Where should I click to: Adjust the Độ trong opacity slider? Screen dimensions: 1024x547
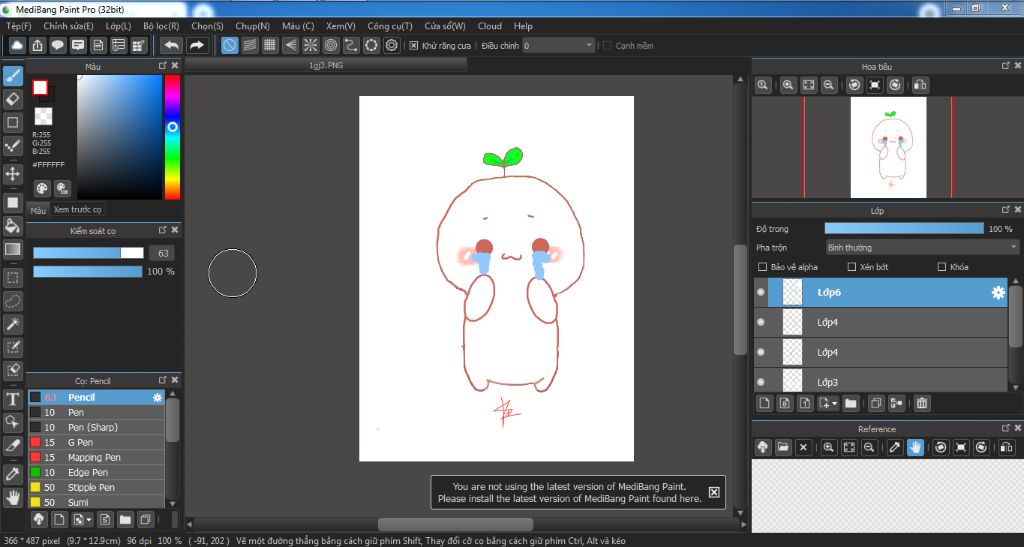click(x=904, y=228)
